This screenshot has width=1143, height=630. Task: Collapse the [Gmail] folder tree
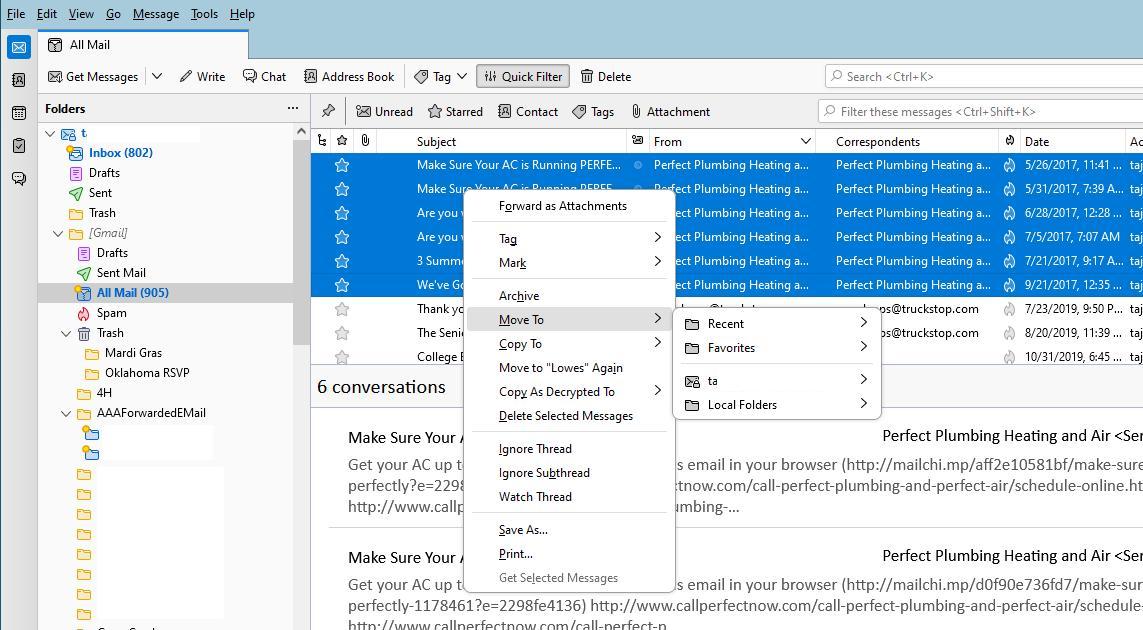click(x=58, y=233)
